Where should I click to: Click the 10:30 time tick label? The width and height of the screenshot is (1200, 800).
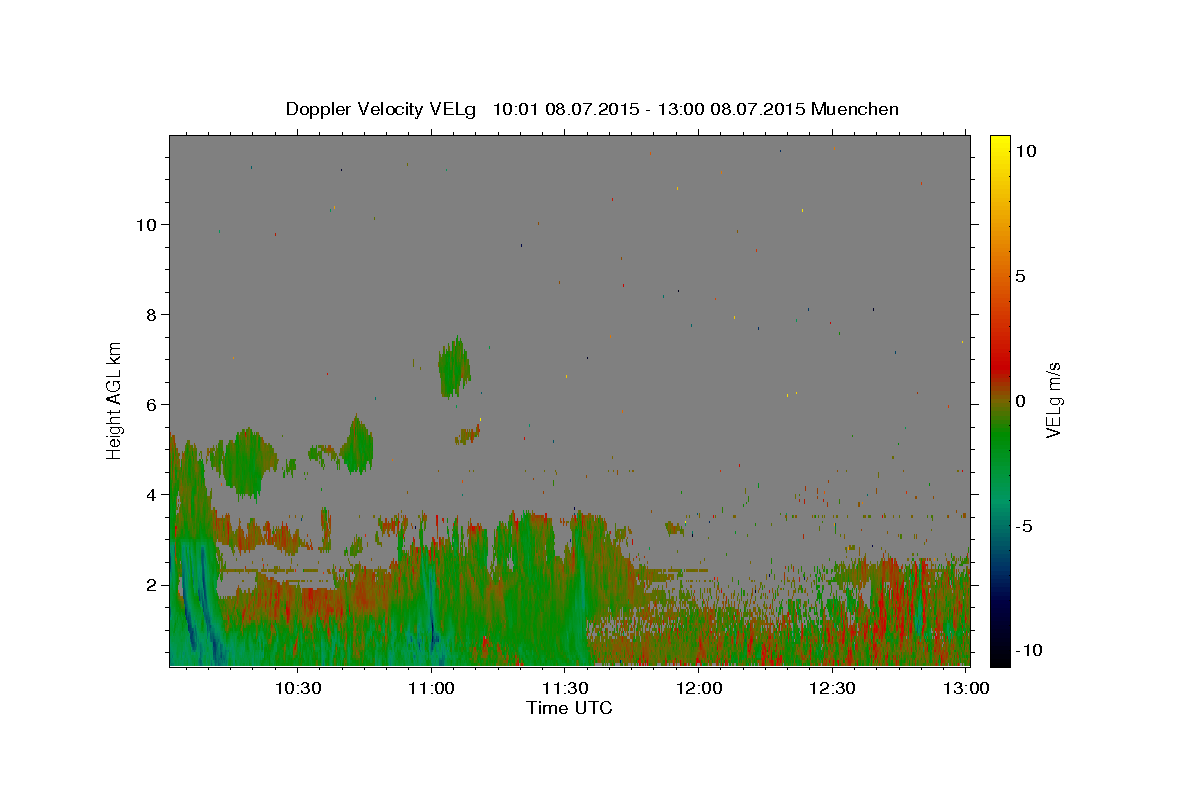(x=298, y=688)
